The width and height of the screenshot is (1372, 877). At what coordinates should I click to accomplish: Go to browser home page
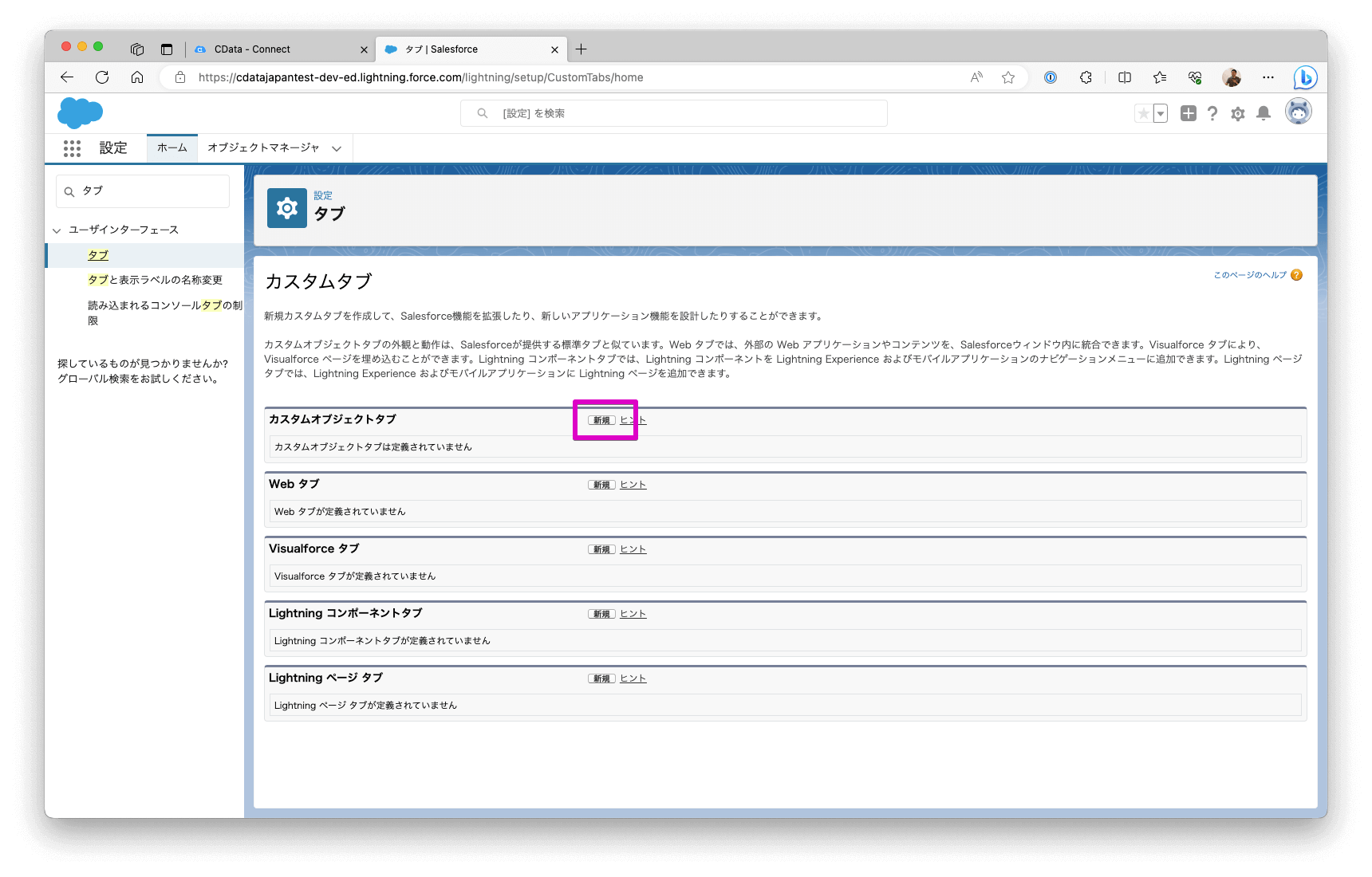point(137,77)
